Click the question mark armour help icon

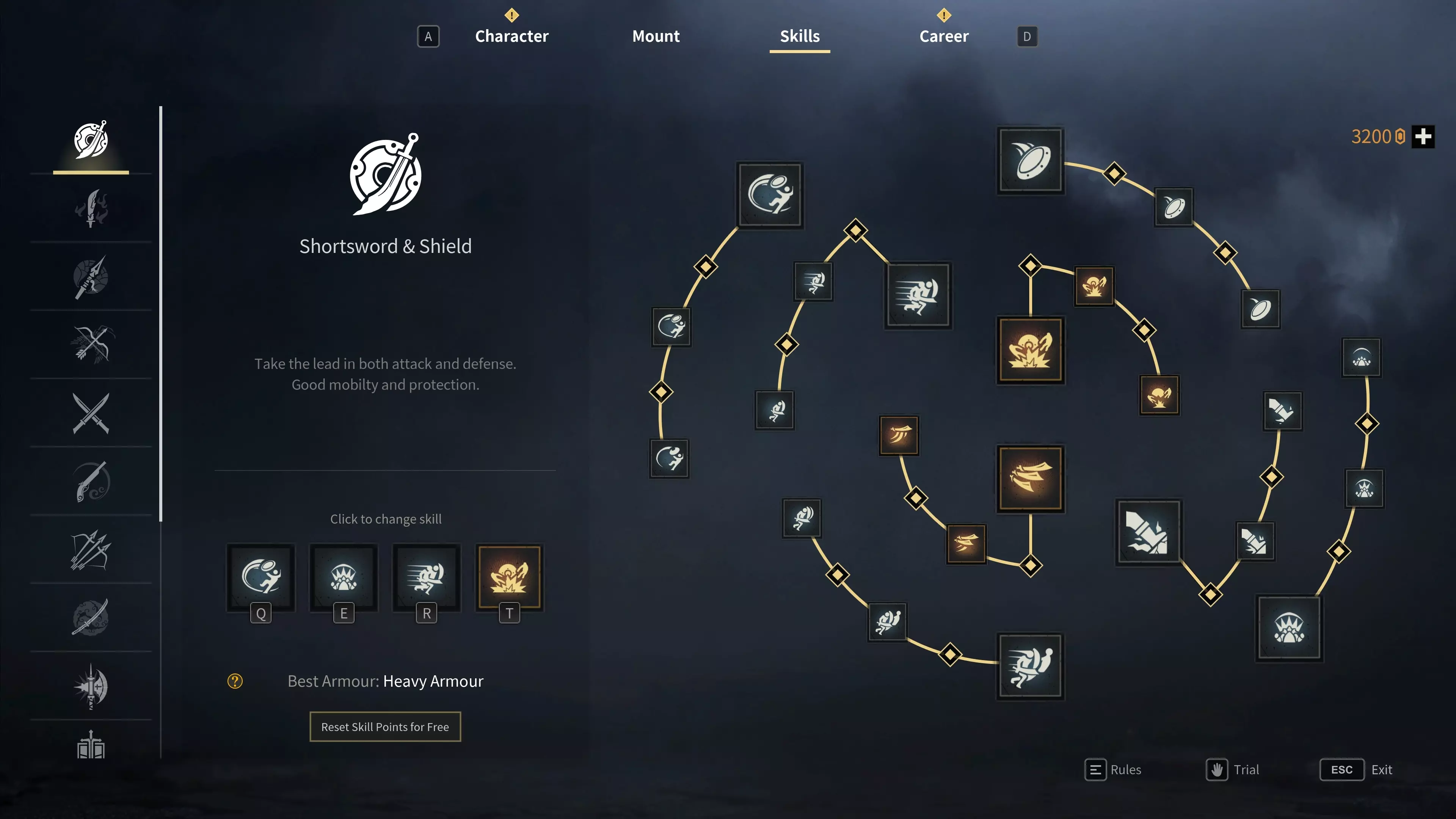point(235,681)
